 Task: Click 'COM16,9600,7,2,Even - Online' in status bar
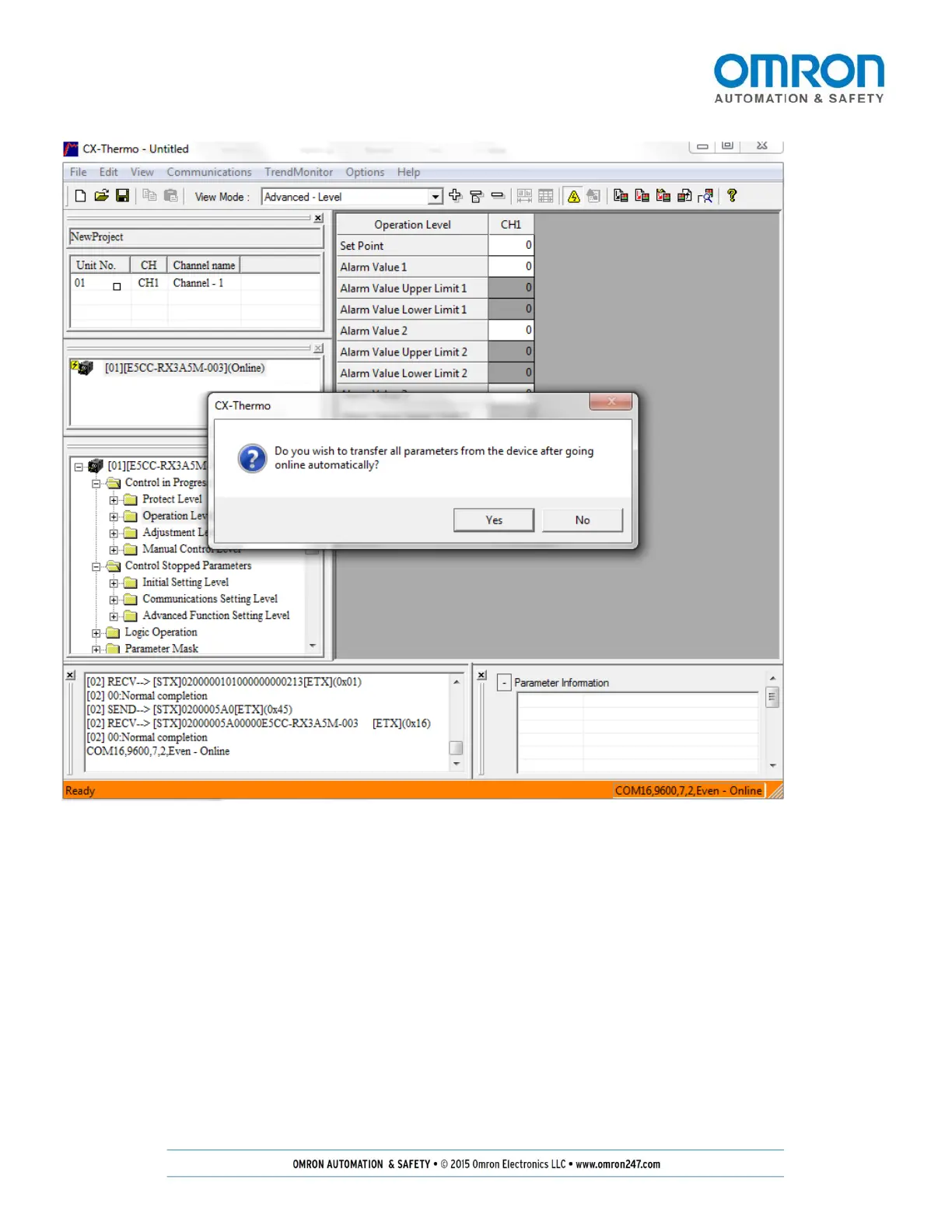[688, 790]
